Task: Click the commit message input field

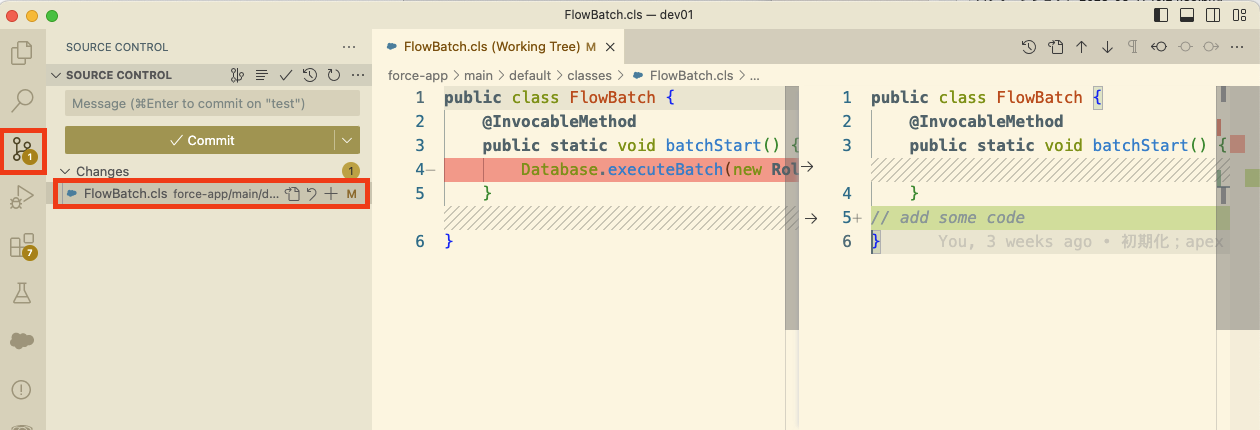Action: point(212,103)
